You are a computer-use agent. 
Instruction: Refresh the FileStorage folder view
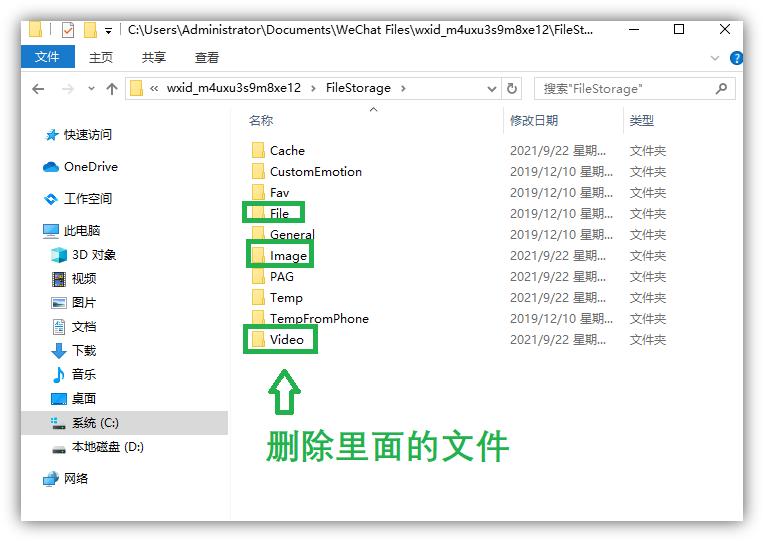pyautogui.click(x=512, y=89)
